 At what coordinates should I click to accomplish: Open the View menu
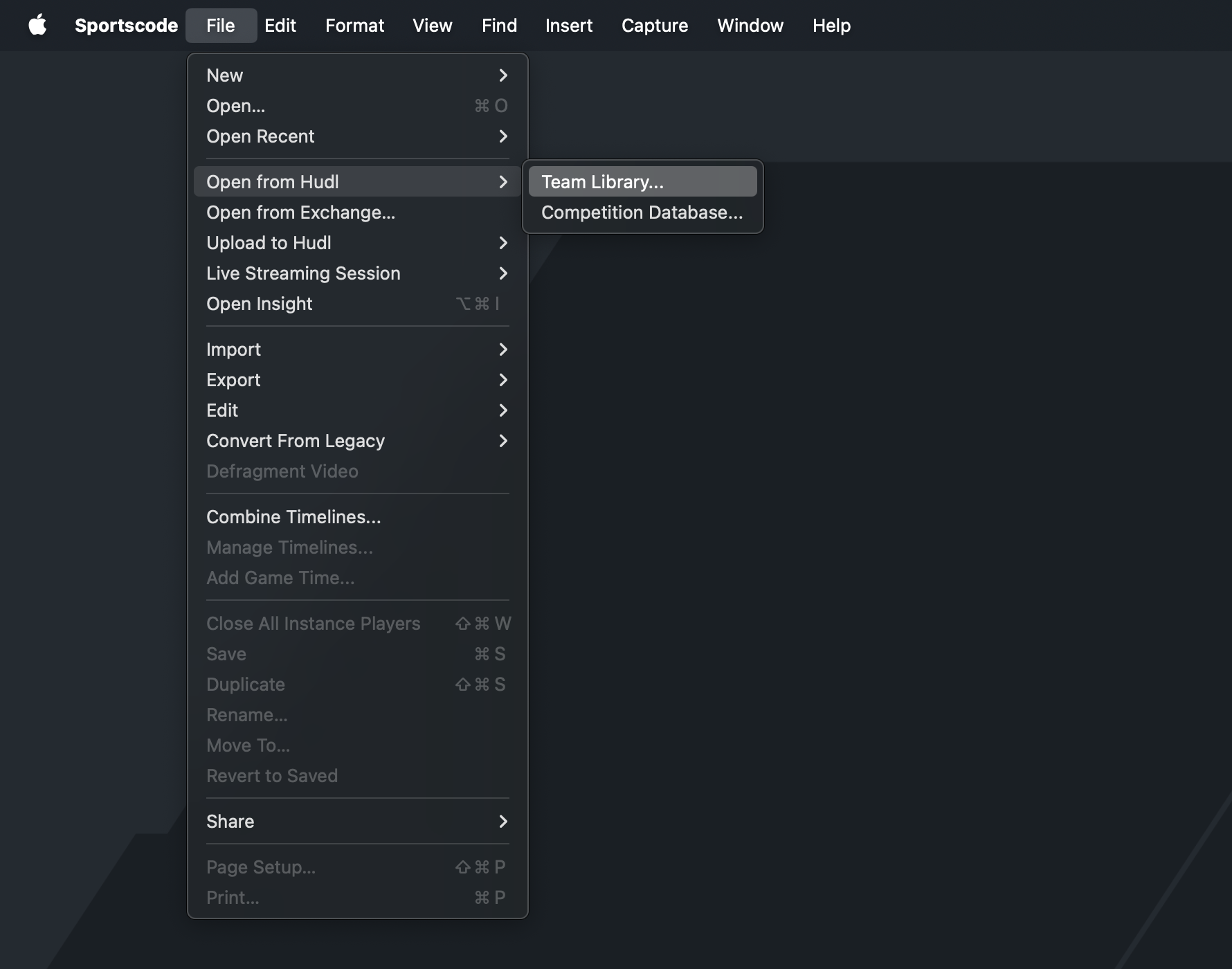(433, 26)
